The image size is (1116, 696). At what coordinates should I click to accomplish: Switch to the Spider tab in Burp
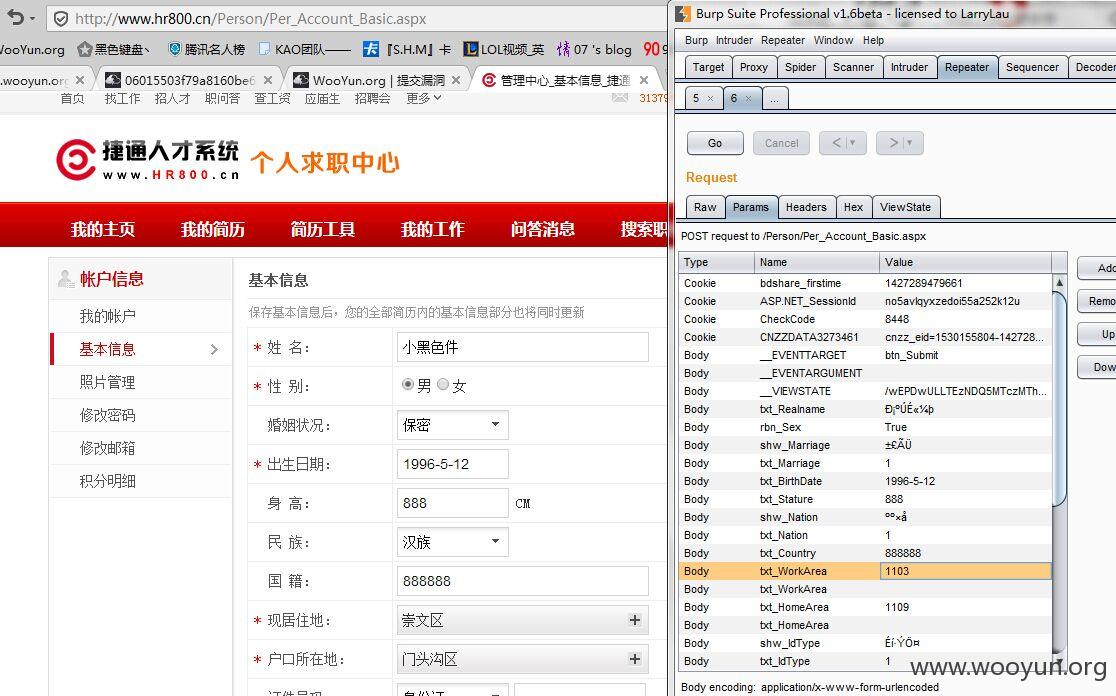pos(800,67)
